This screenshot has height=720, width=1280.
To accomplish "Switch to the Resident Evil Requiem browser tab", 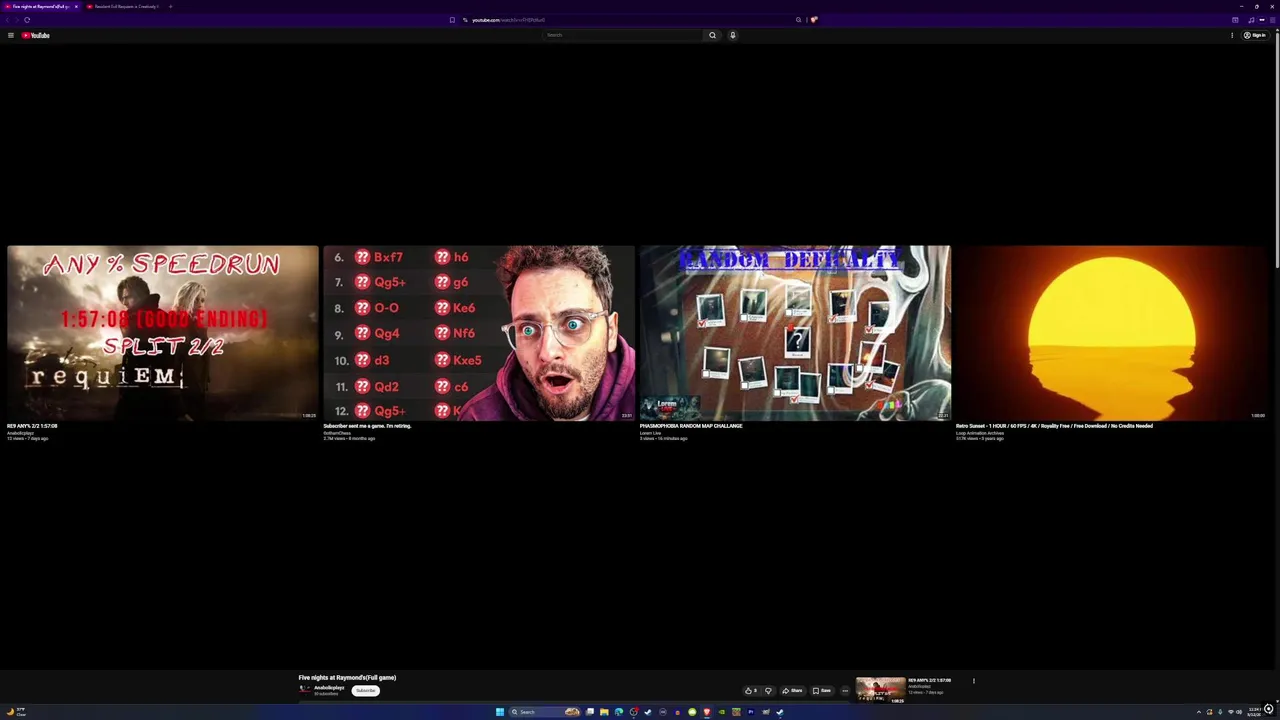I will (123, 6).
